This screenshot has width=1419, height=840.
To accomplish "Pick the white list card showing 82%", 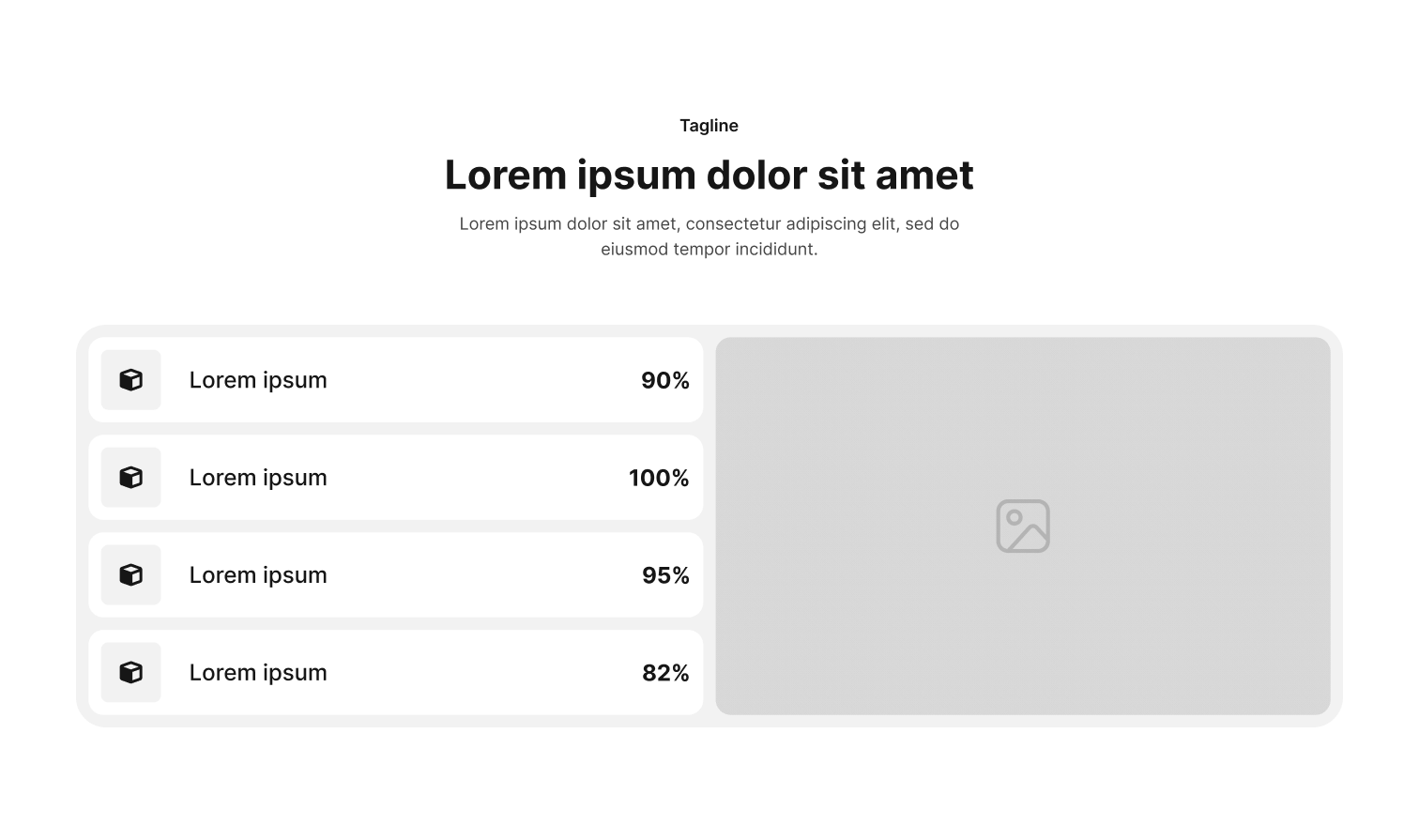I will tap(469, 673).
